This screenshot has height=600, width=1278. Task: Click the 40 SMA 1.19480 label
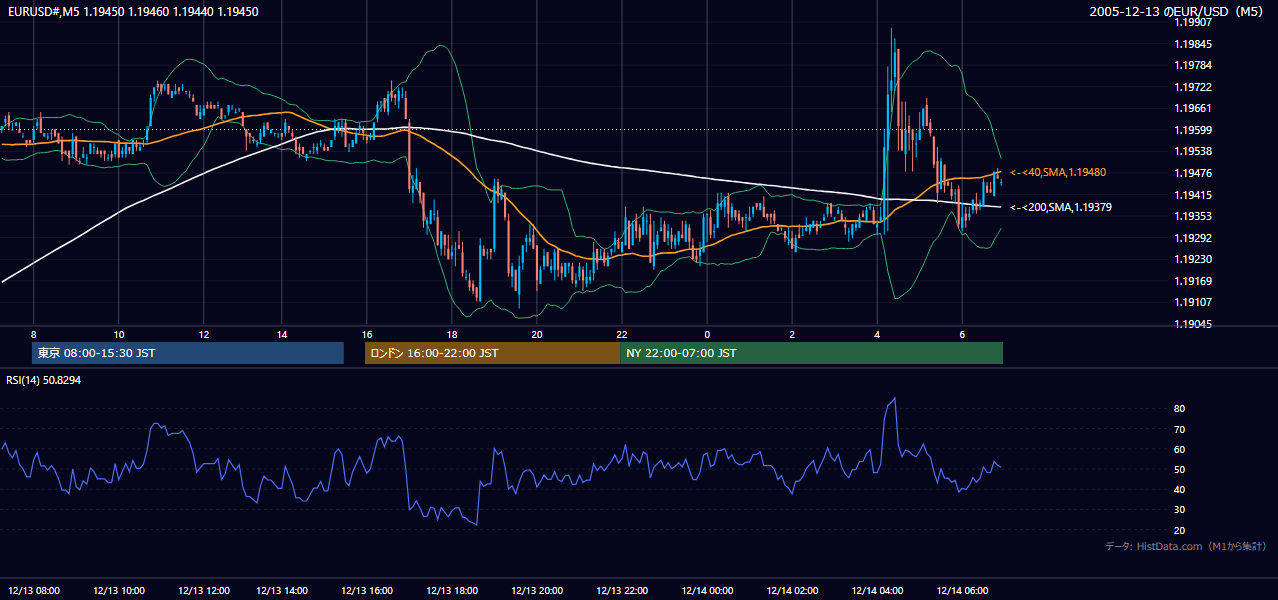click(1058, 173)
